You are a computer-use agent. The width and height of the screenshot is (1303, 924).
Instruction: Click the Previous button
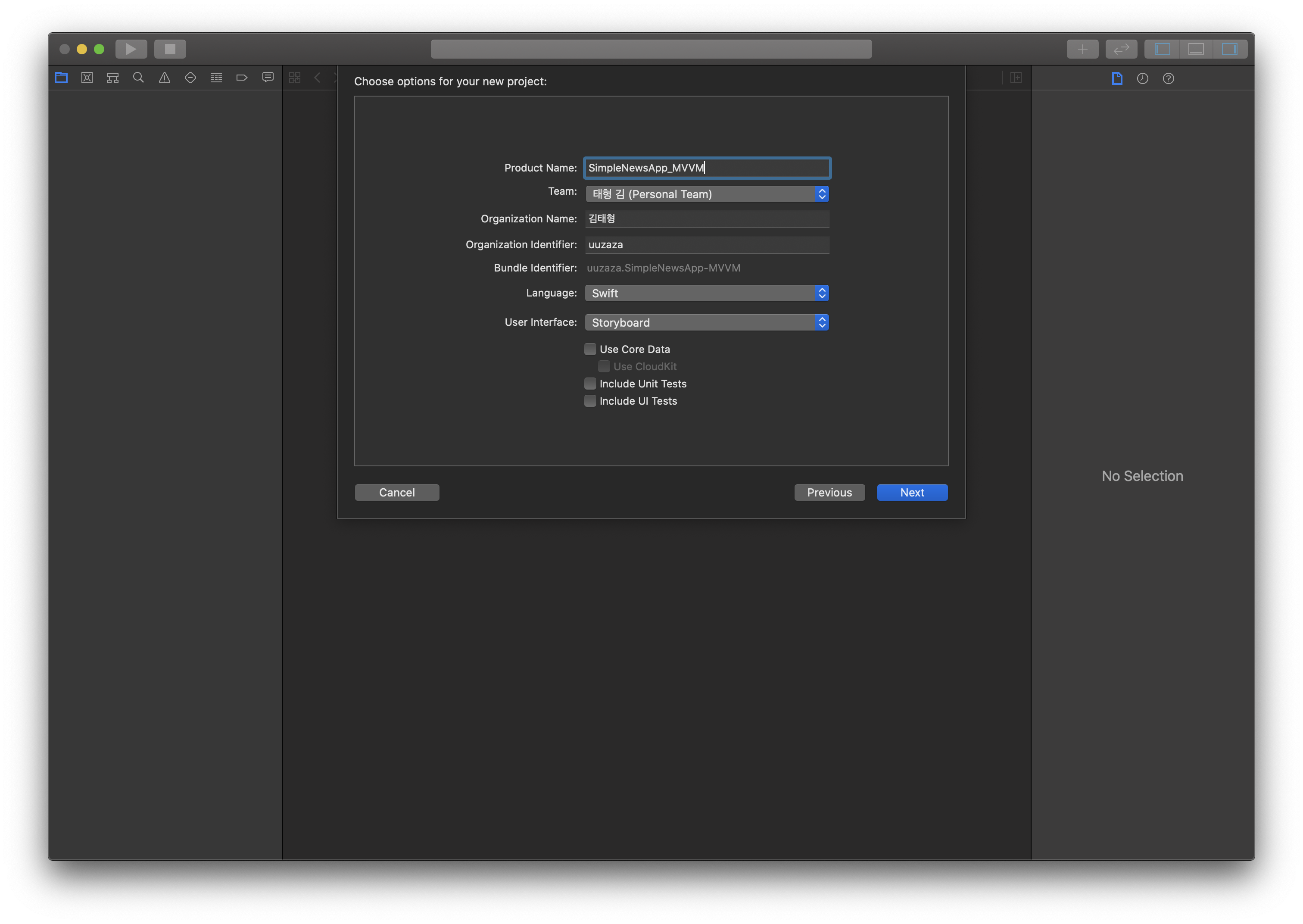point(829,492)
